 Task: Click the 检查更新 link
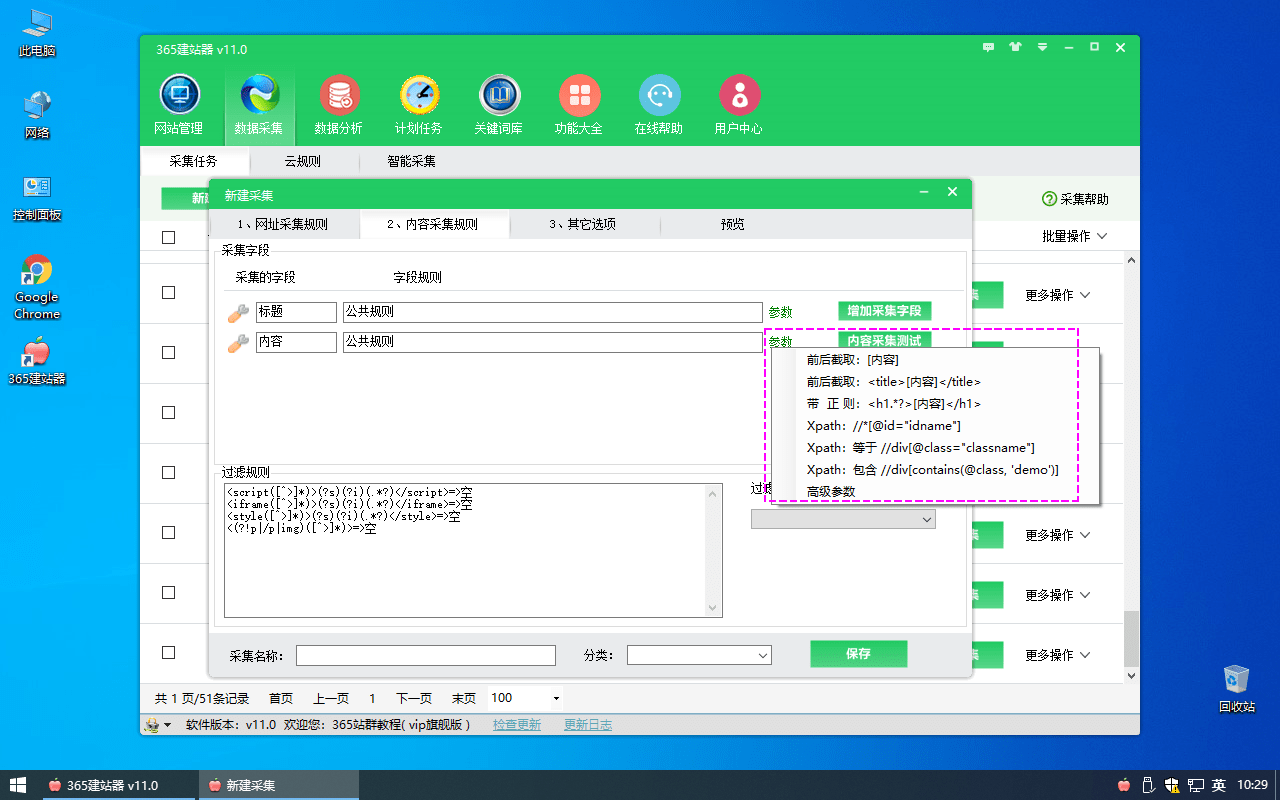coord(517,725)
